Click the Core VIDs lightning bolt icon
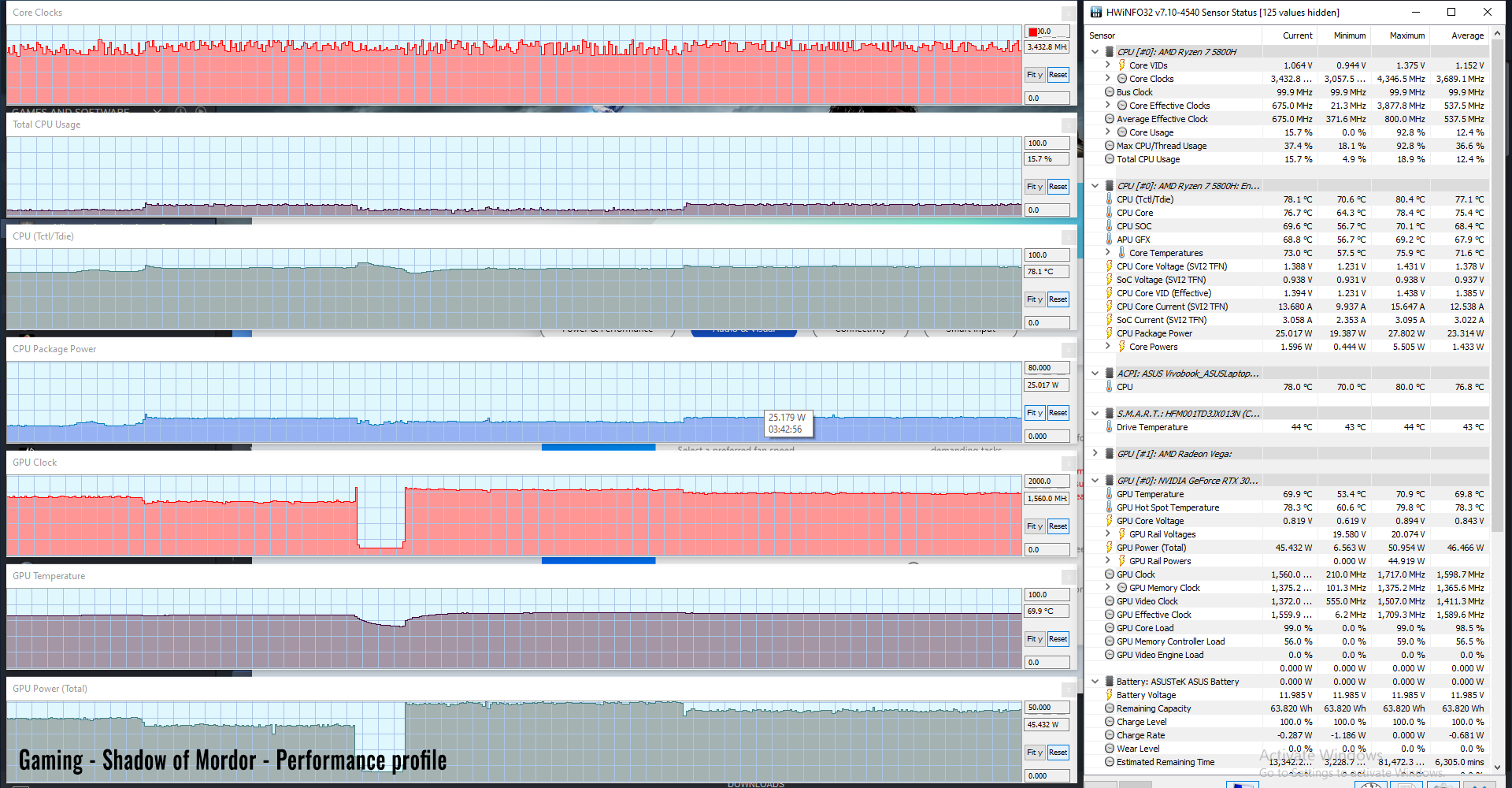 tap(1121, 65)
